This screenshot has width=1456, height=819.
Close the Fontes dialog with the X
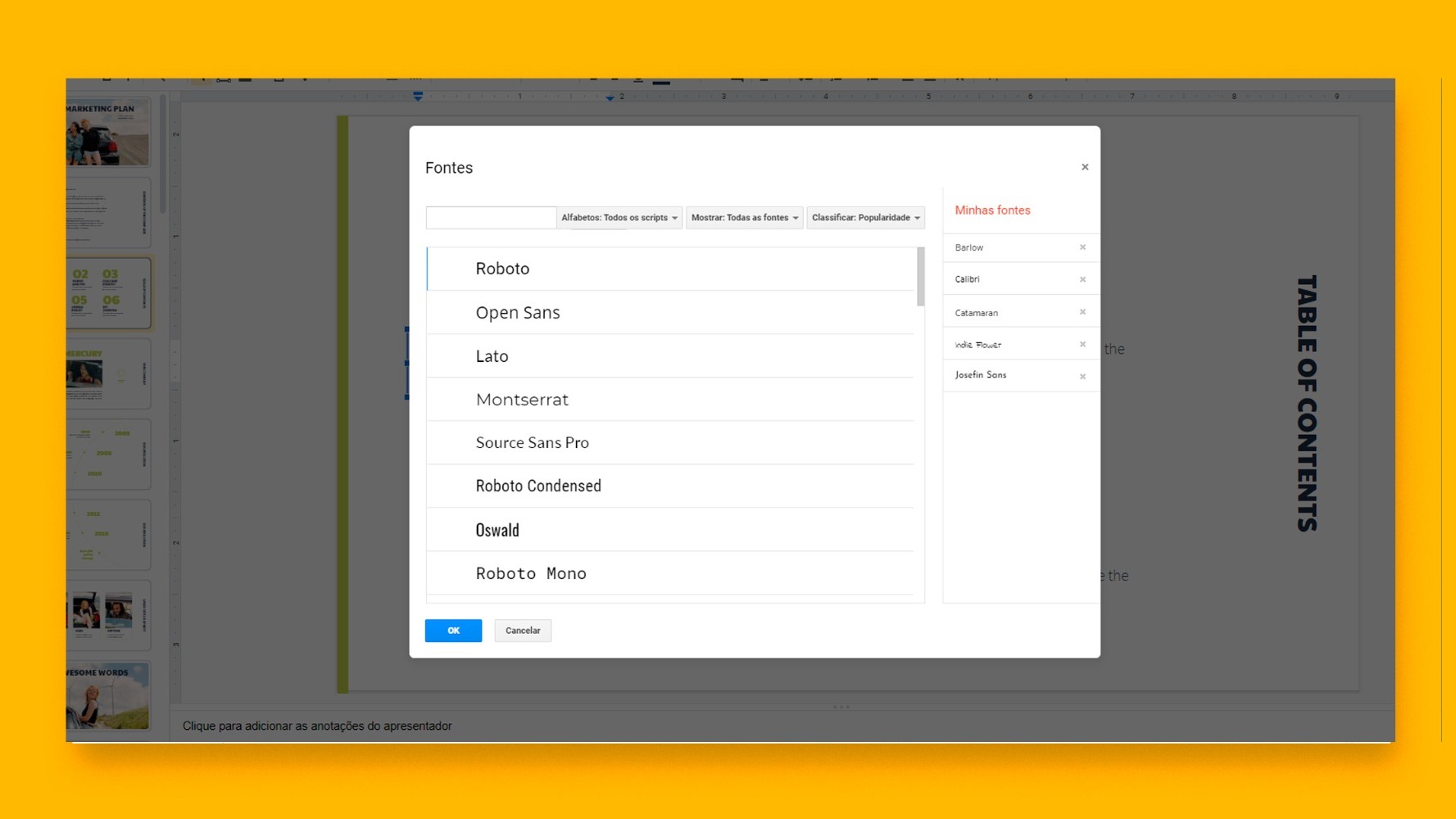[1085, 167]
